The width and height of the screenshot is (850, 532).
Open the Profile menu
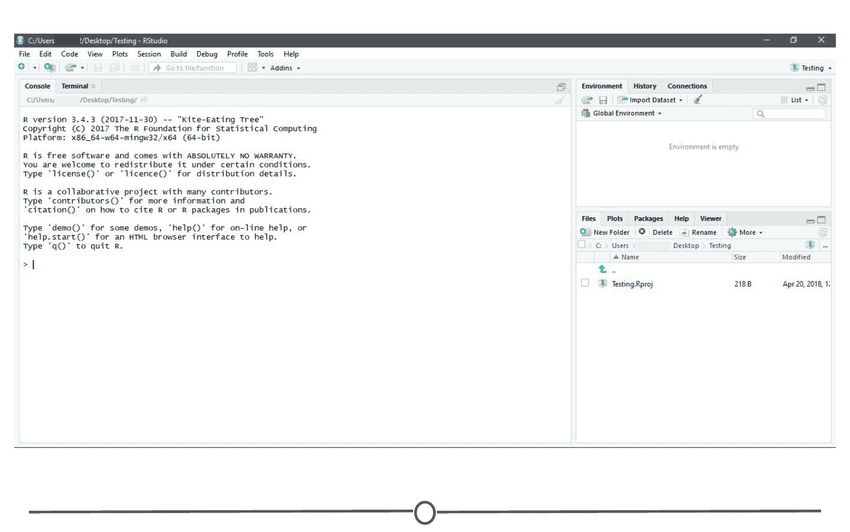coord(237,54)
